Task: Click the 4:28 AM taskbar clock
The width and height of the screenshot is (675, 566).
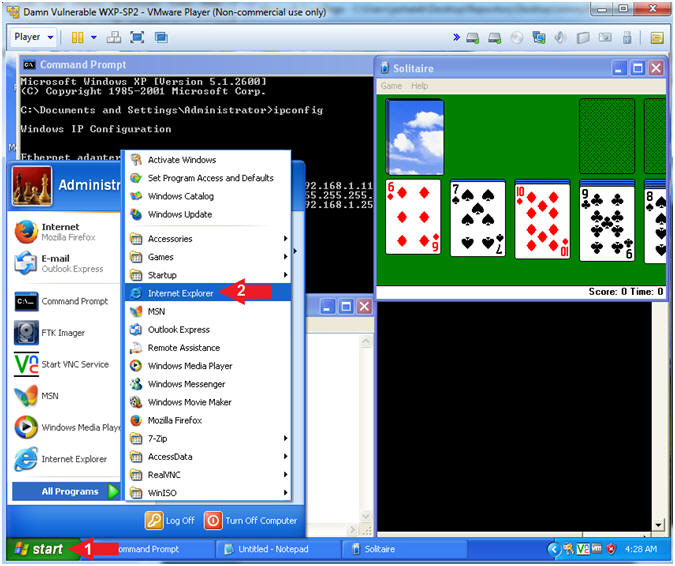Action: click(x=641, y=549)
